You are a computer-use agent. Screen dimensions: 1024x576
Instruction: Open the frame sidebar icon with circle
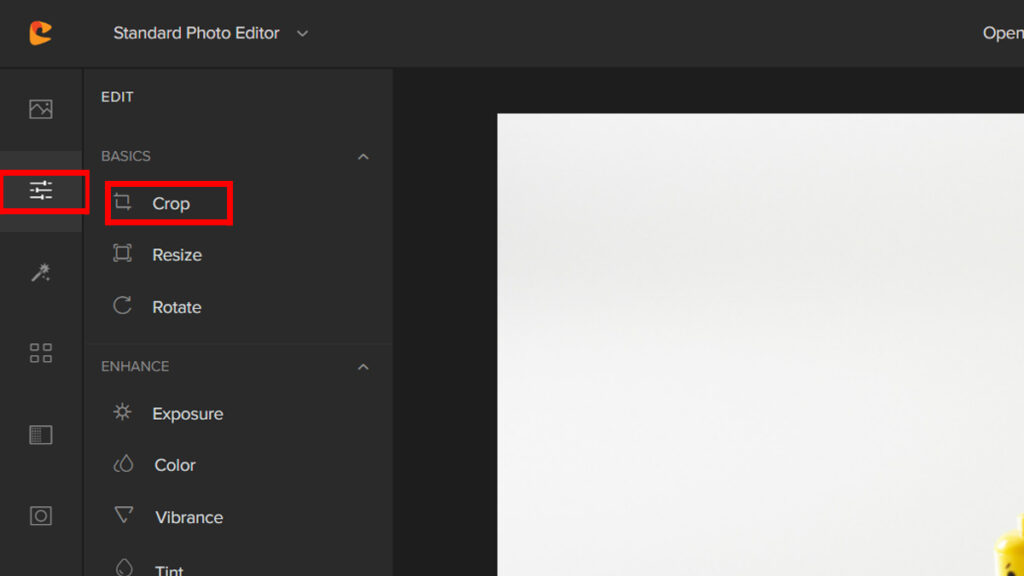(x=41, y=516)
